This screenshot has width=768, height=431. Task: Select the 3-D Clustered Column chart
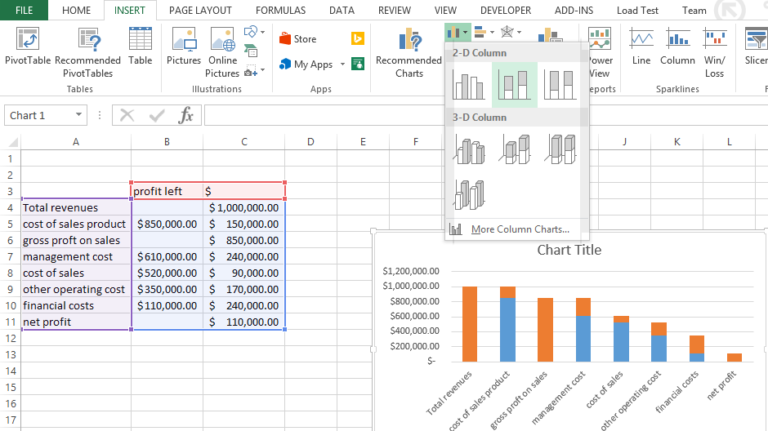(469, 149)
